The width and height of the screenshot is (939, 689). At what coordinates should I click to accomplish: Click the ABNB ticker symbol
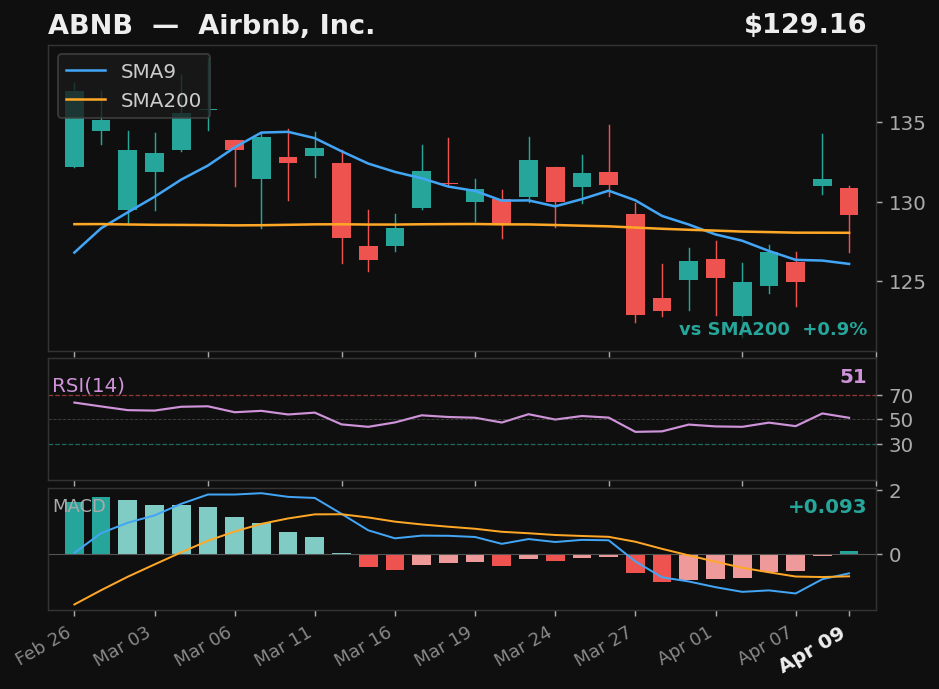pyautogui.click(x=92, y=23)
